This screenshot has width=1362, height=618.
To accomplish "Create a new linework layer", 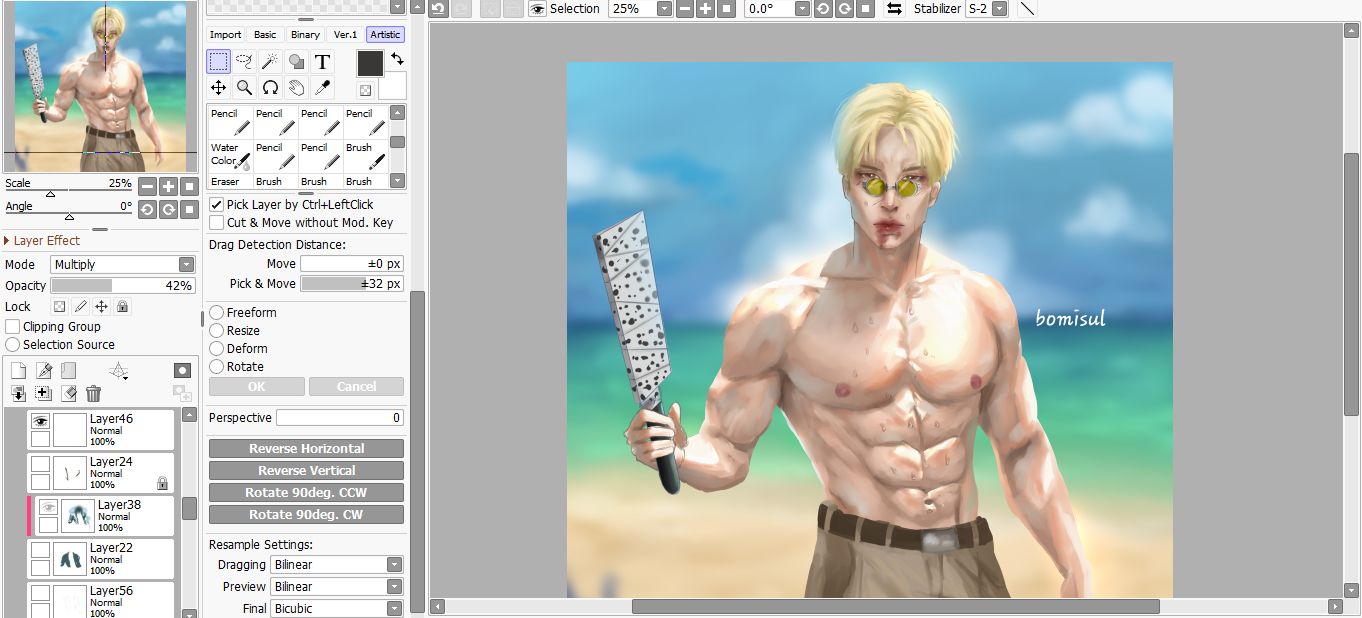I will tap(44, 371).
